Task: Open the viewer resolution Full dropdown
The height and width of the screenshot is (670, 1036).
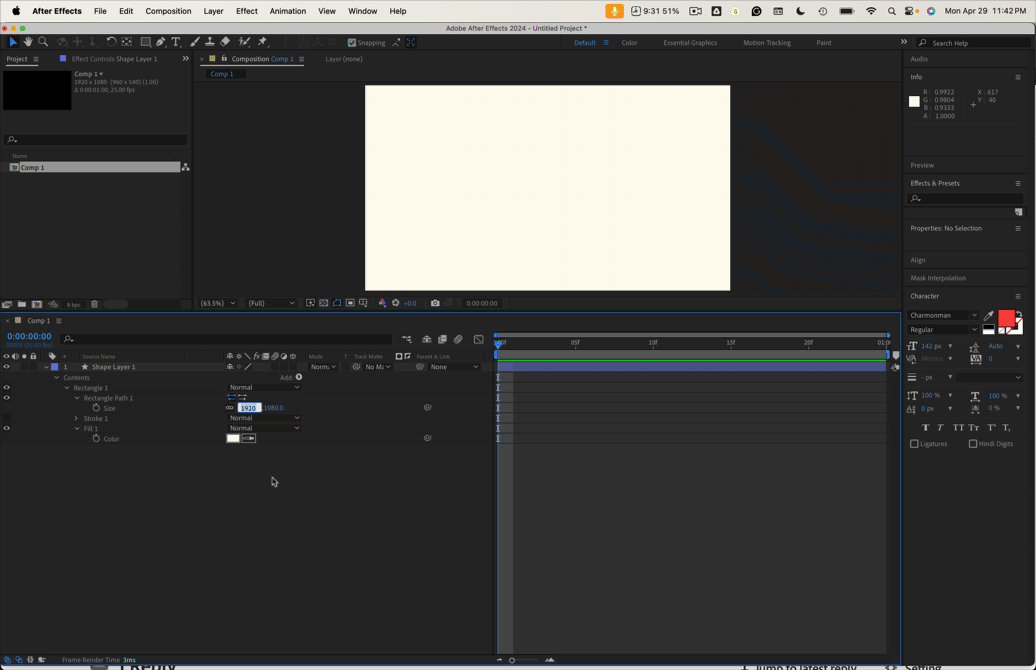Action: (271, 303)
